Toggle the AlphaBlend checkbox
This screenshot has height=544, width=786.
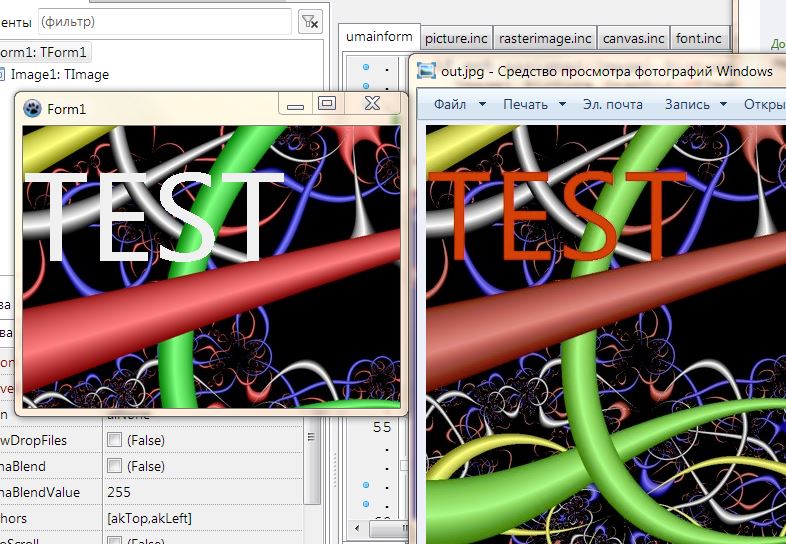115,466
